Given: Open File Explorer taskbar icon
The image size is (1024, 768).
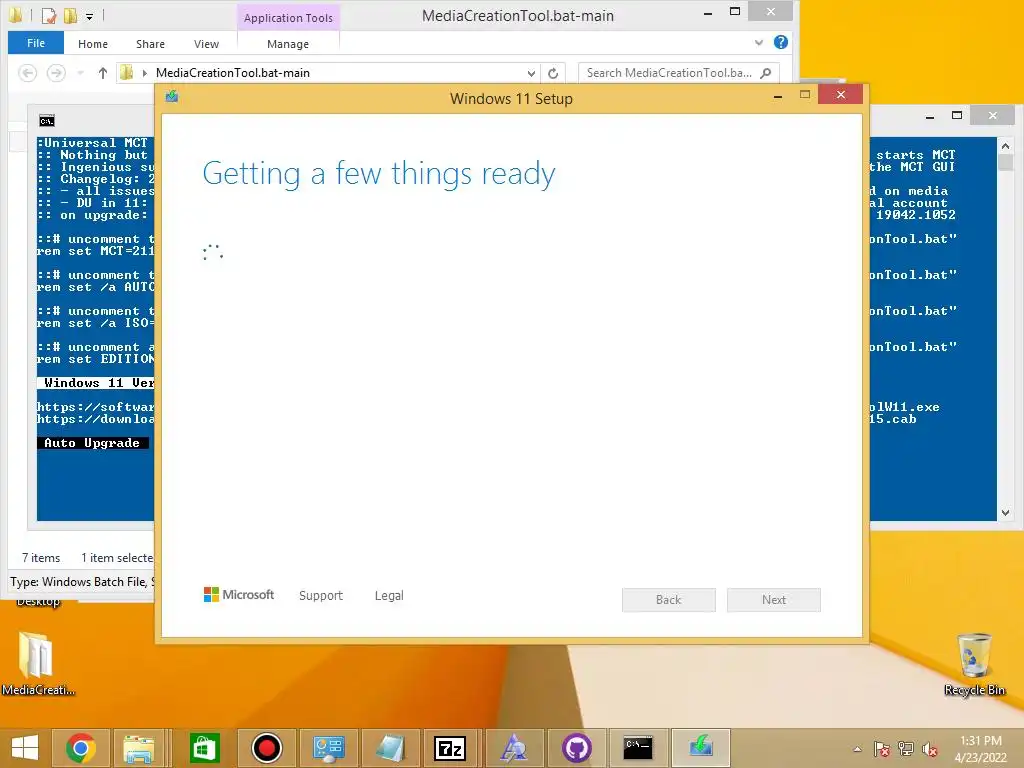Looking at the screenshot, I should (x=139, y=748).
